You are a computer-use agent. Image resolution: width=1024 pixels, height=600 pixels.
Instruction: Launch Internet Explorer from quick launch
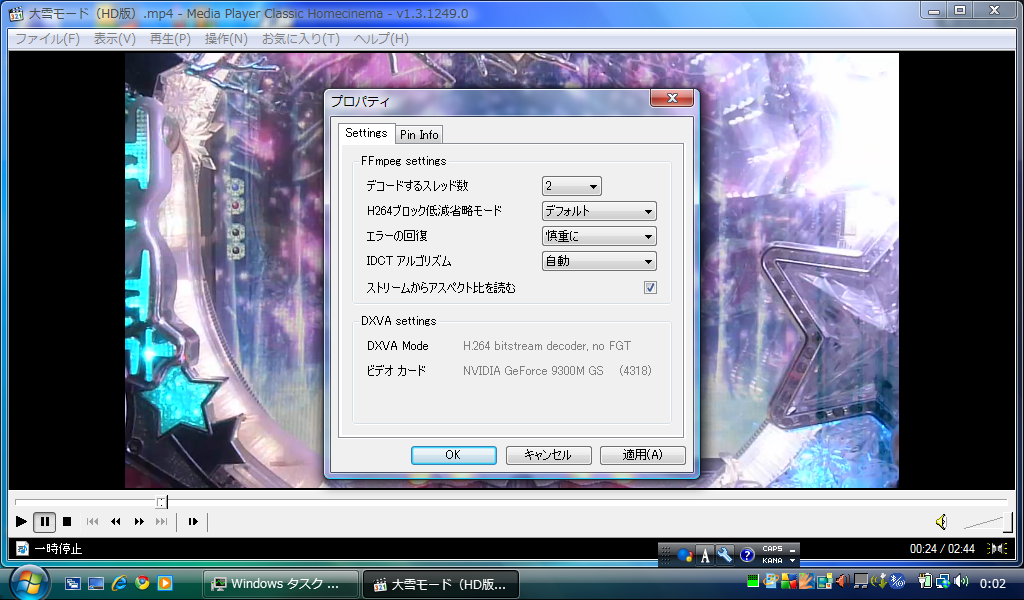[x=119, y=583]
